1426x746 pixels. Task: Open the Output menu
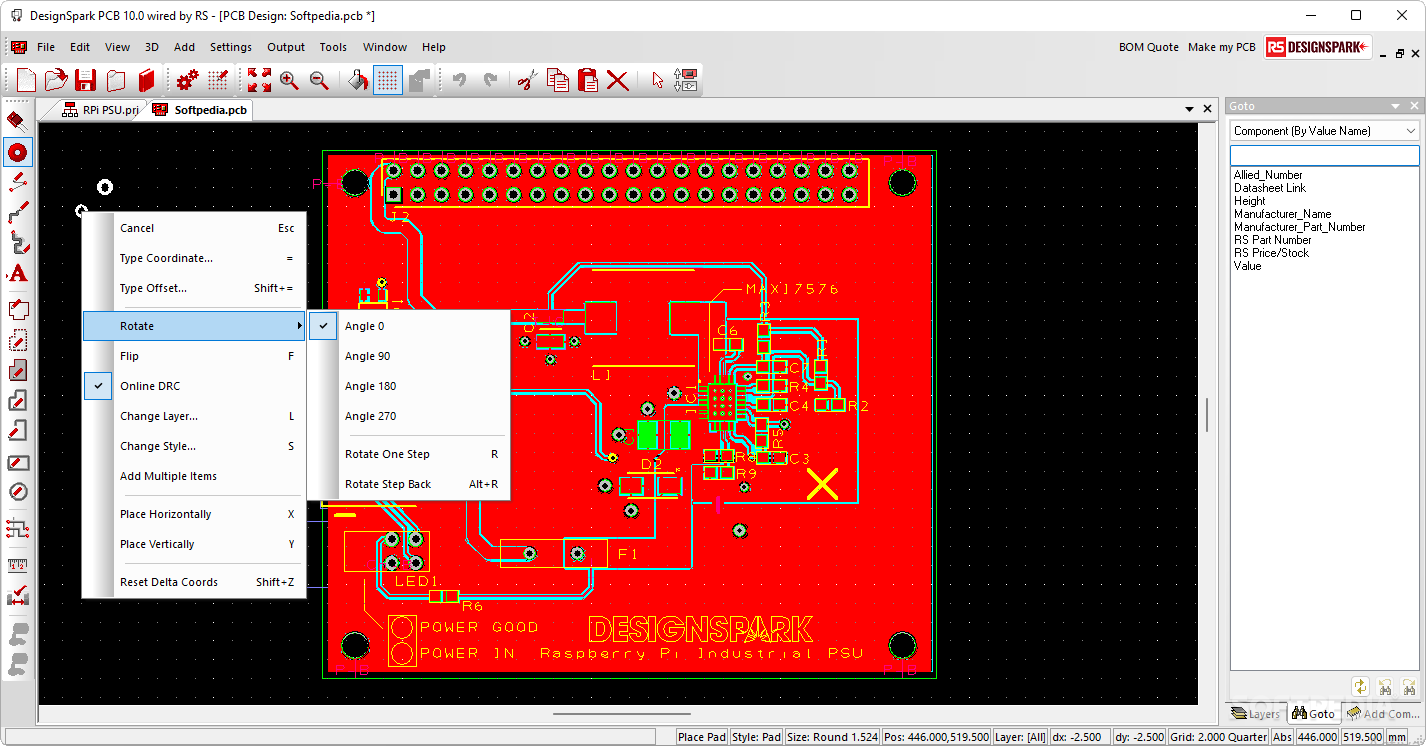point(286,47)
